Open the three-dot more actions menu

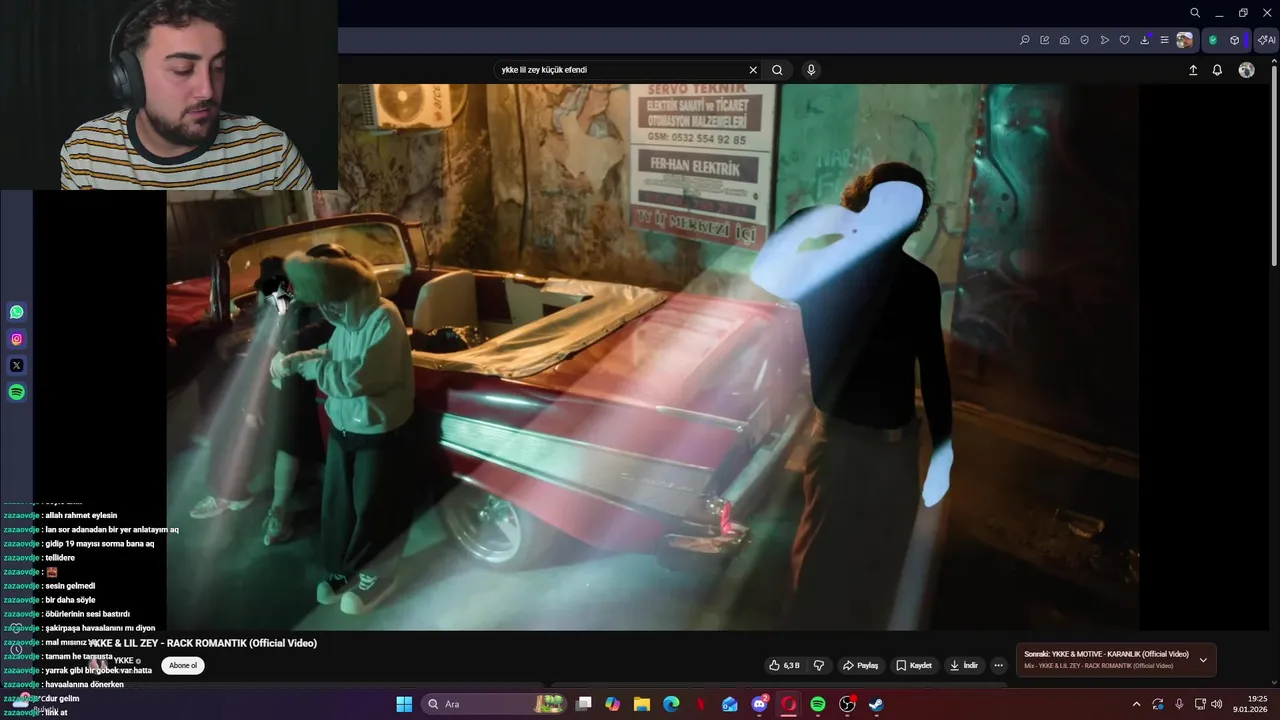click(998, 665)
